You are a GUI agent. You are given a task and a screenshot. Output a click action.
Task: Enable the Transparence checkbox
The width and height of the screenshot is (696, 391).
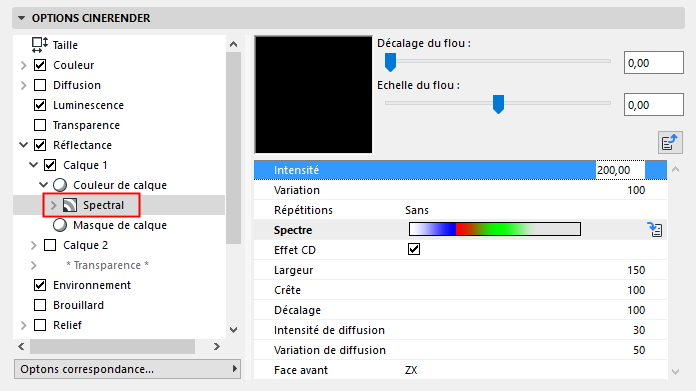[40, 125]
